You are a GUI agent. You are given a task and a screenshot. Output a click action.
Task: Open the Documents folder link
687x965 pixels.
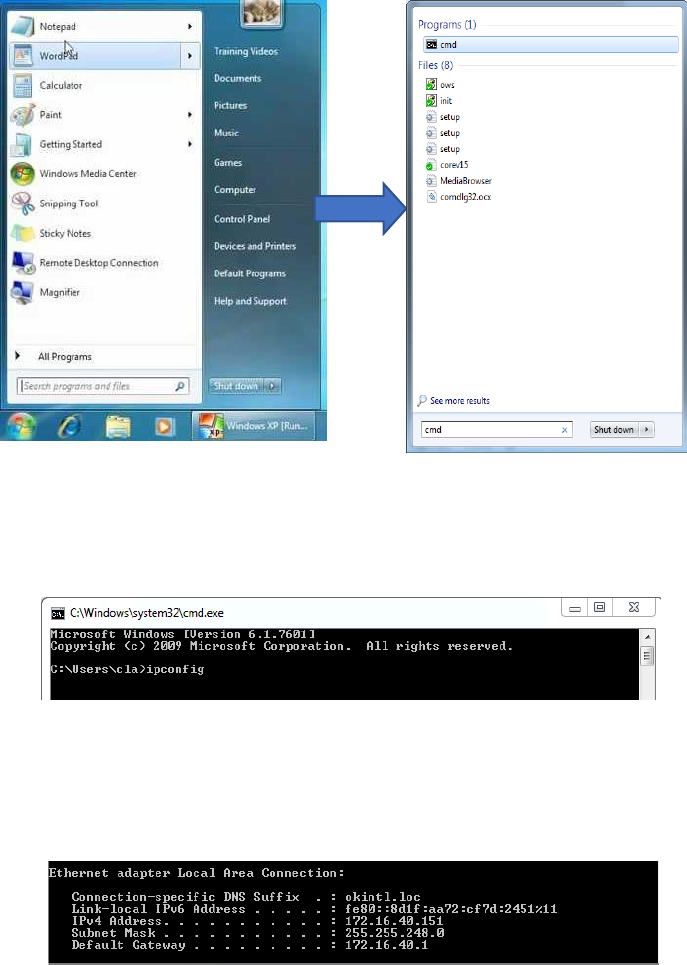pos(238,78)
